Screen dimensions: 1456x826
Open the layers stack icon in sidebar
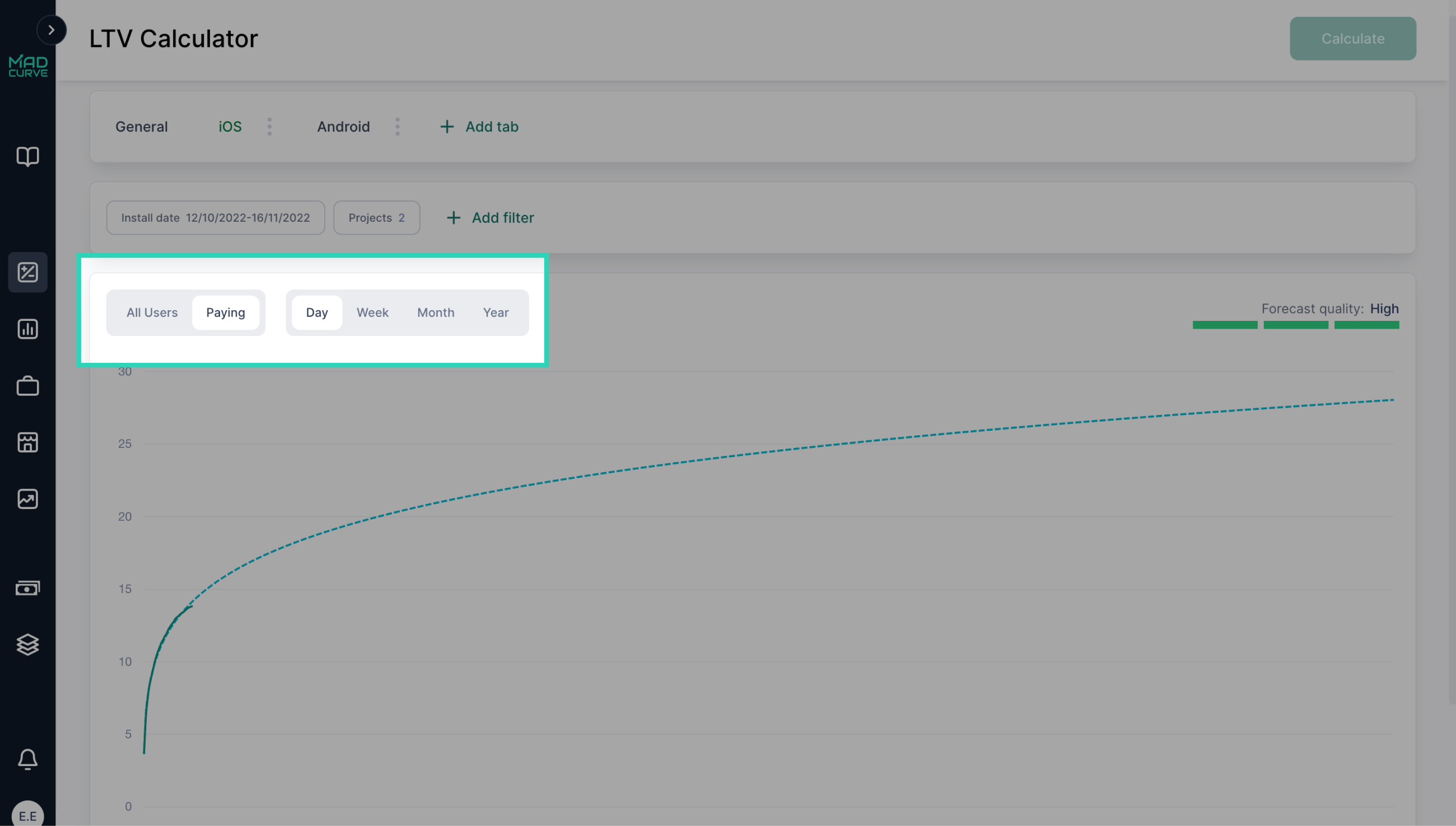tap(27, 645)
